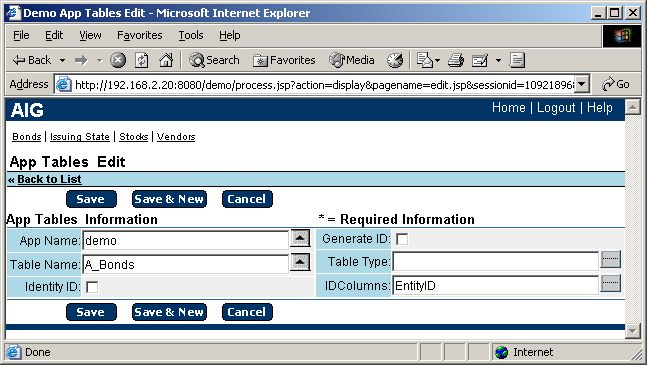Click the IDColumns input field
The image size is (647, 365).
(495, 285)
